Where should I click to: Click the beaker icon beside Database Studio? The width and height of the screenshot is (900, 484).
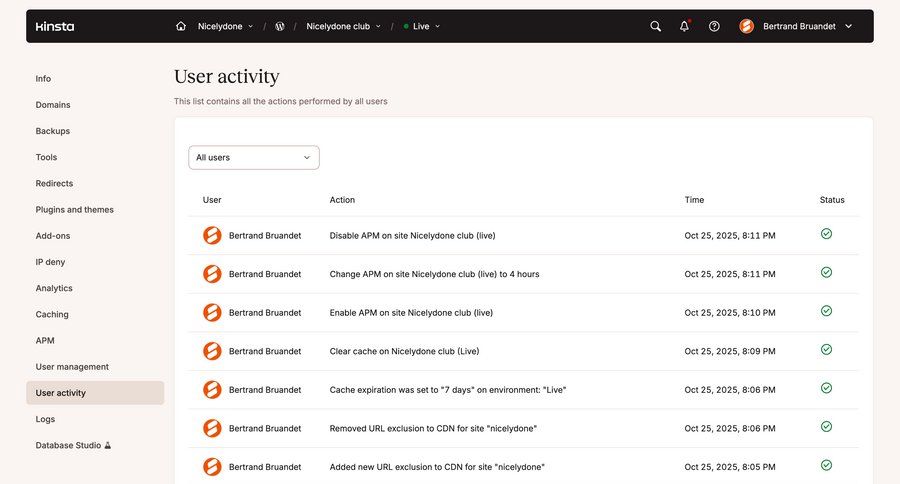(107, 445)
